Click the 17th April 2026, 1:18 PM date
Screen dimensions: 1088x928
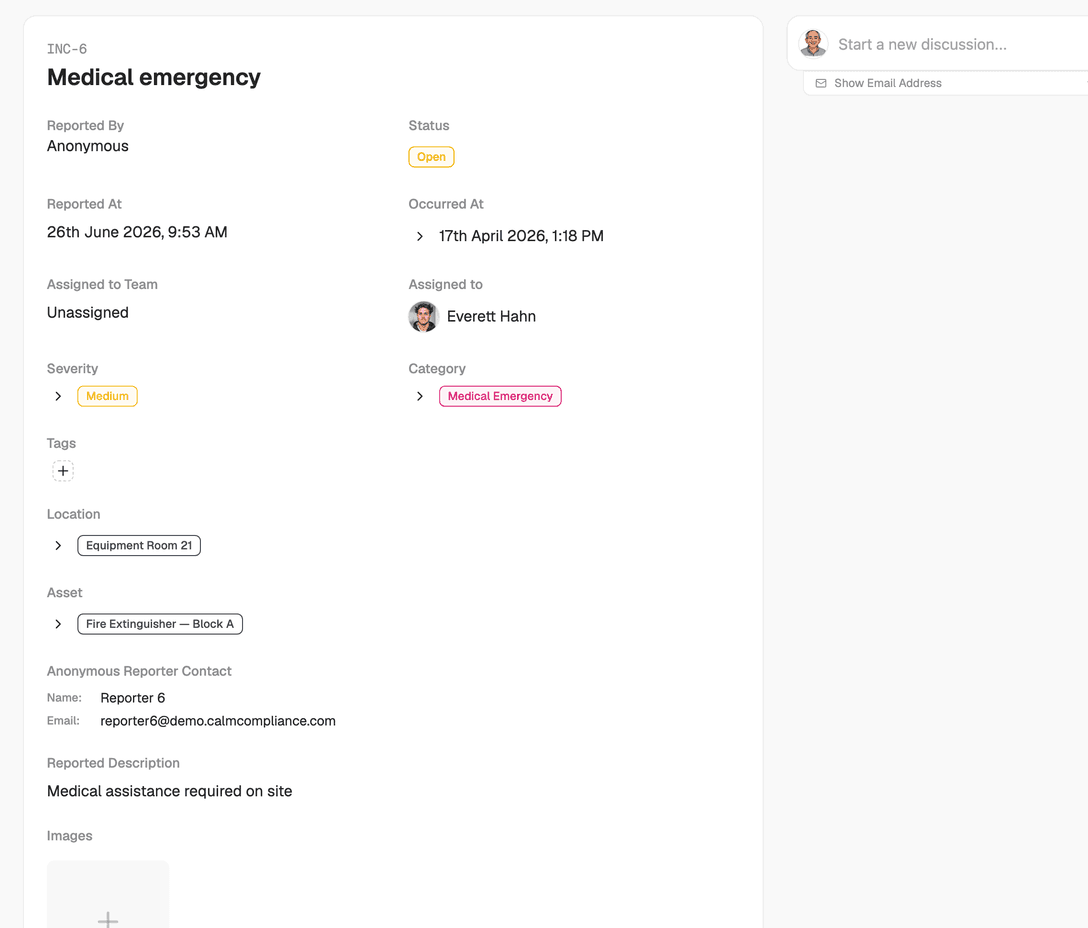521,236
